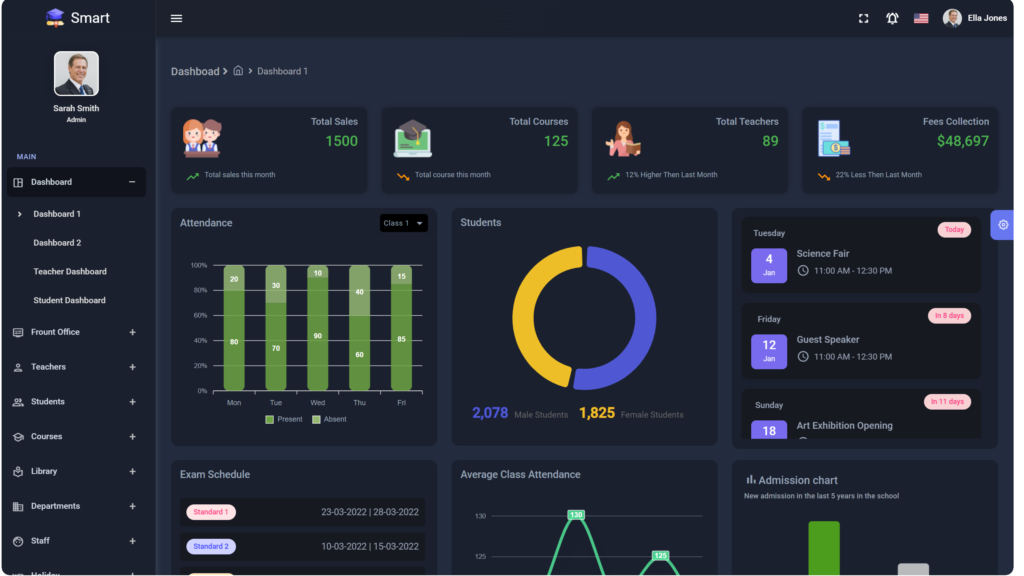Expand the Frount Office submenu

133,332
